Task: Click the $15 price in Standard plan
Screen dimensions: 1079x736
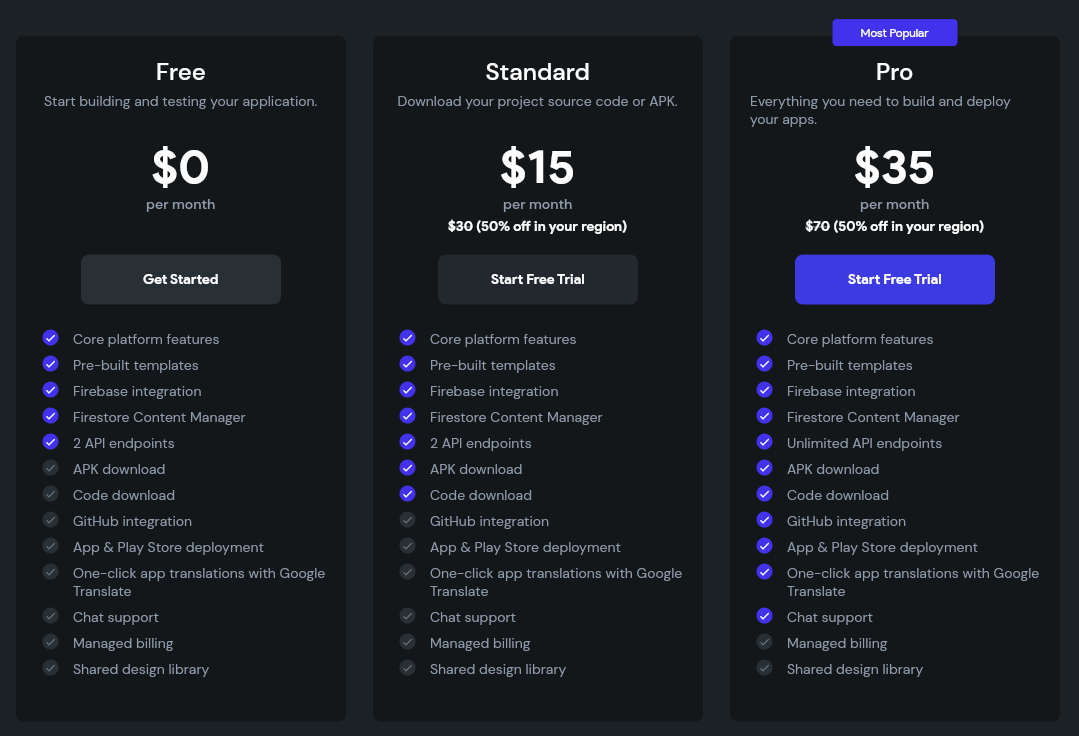Action: (537, 168)
